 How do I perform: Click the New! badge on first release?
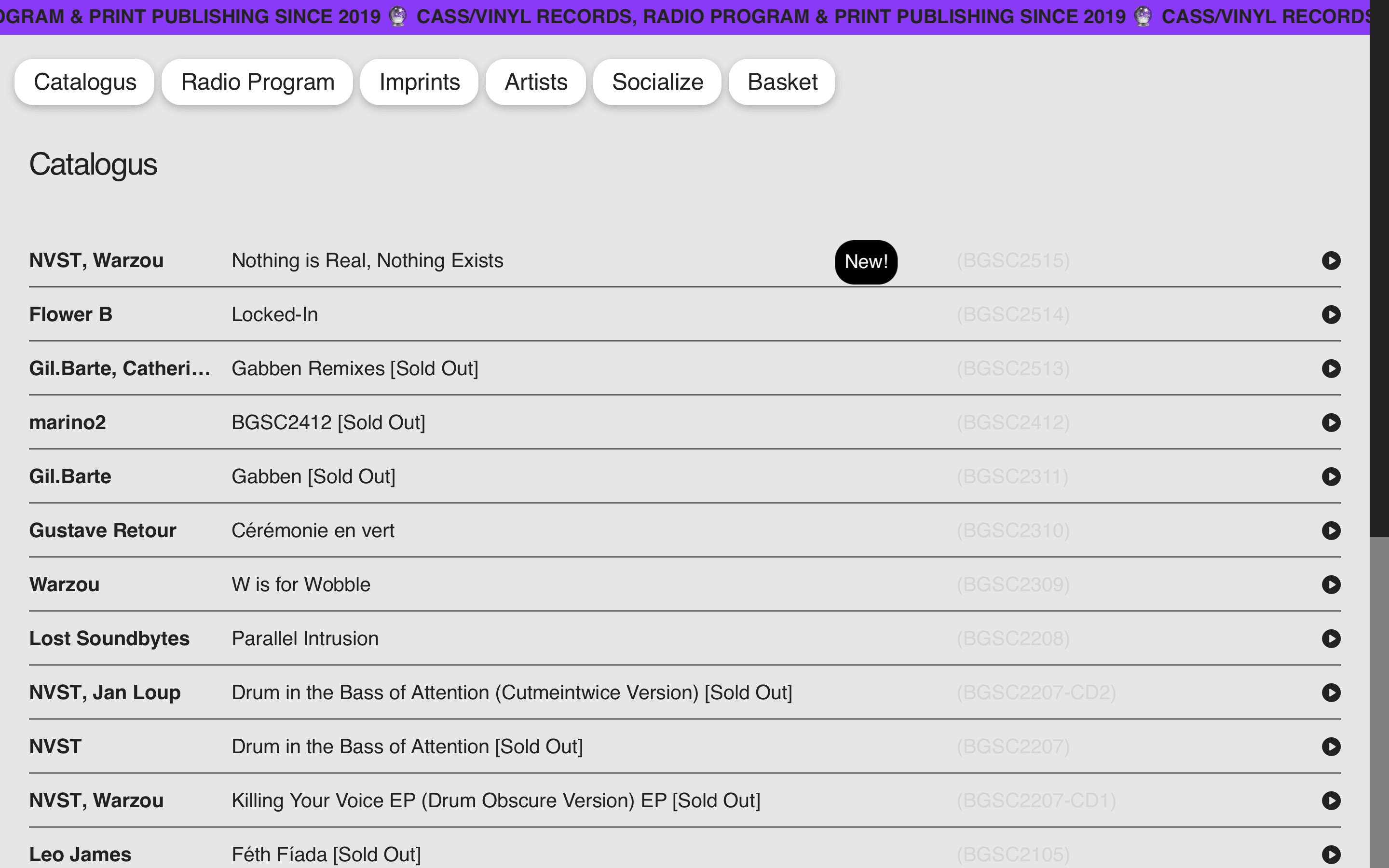coord(866,262)
